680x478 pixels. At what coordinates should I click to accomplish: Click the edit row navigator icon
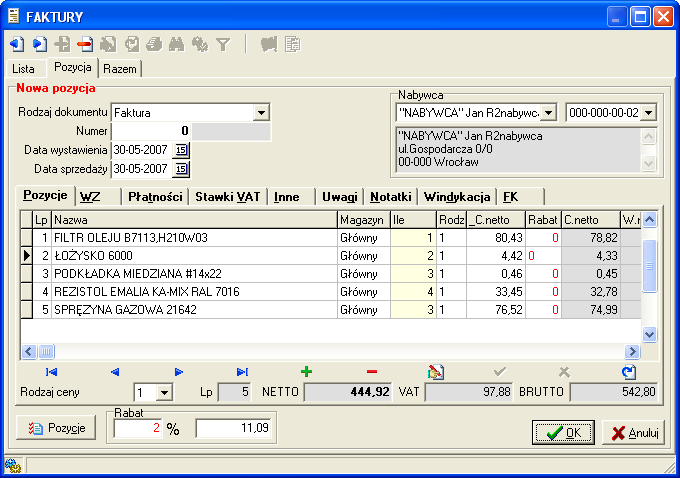point(435,372)
